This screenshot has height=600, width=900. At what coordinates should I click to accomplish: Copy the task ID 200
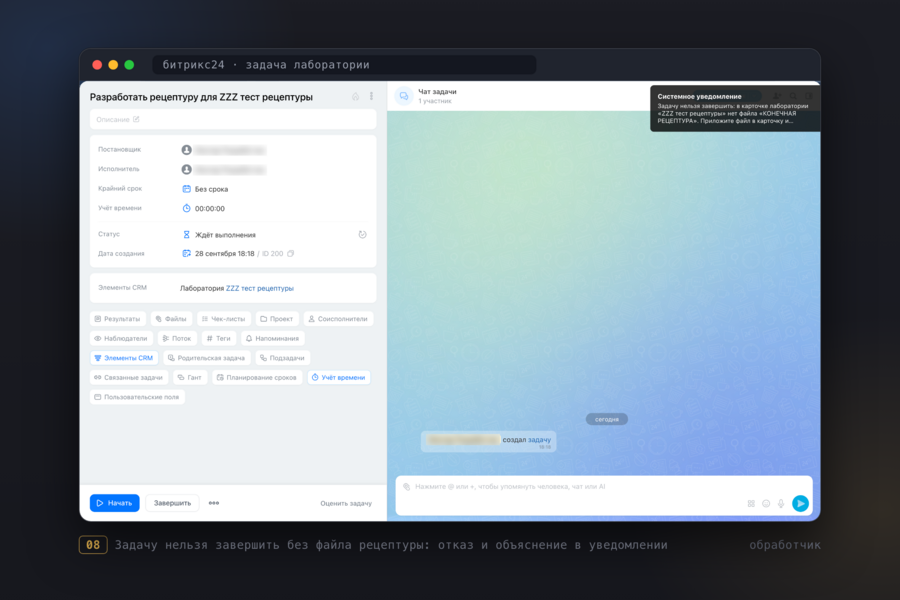point(290,254)
